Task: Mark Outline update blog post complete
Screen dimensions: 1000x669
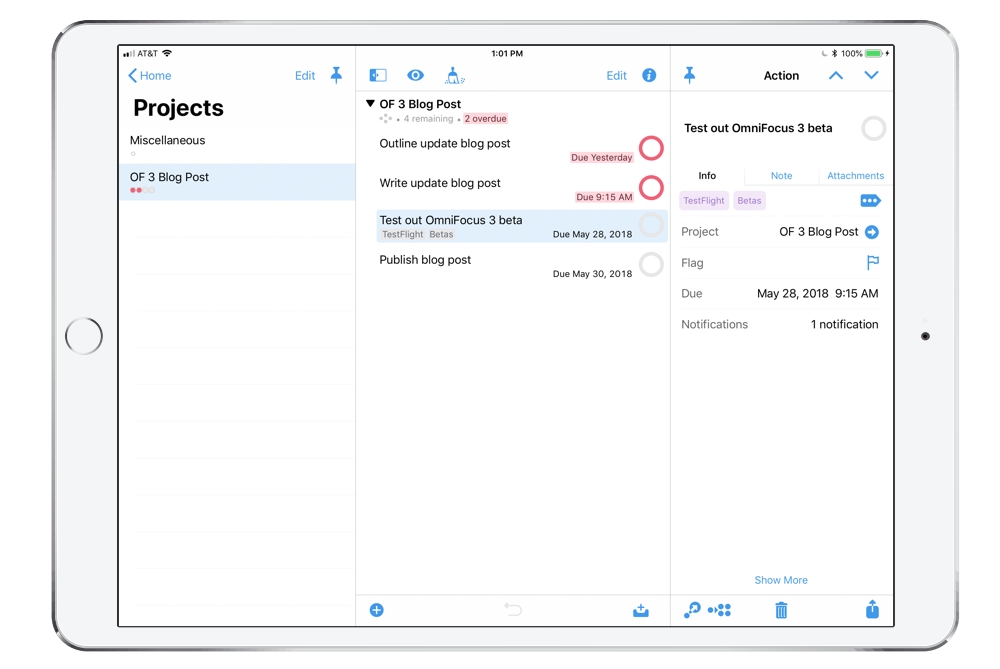Action: pos(651,148)
